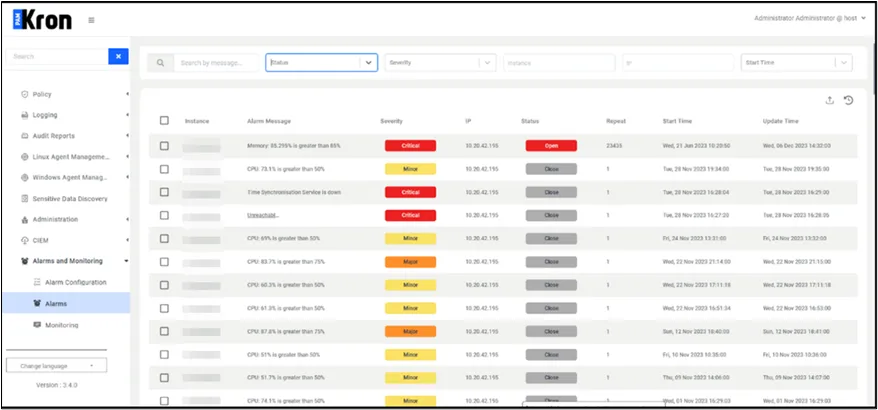Check the Unreachable alarm row

point(164,215)
